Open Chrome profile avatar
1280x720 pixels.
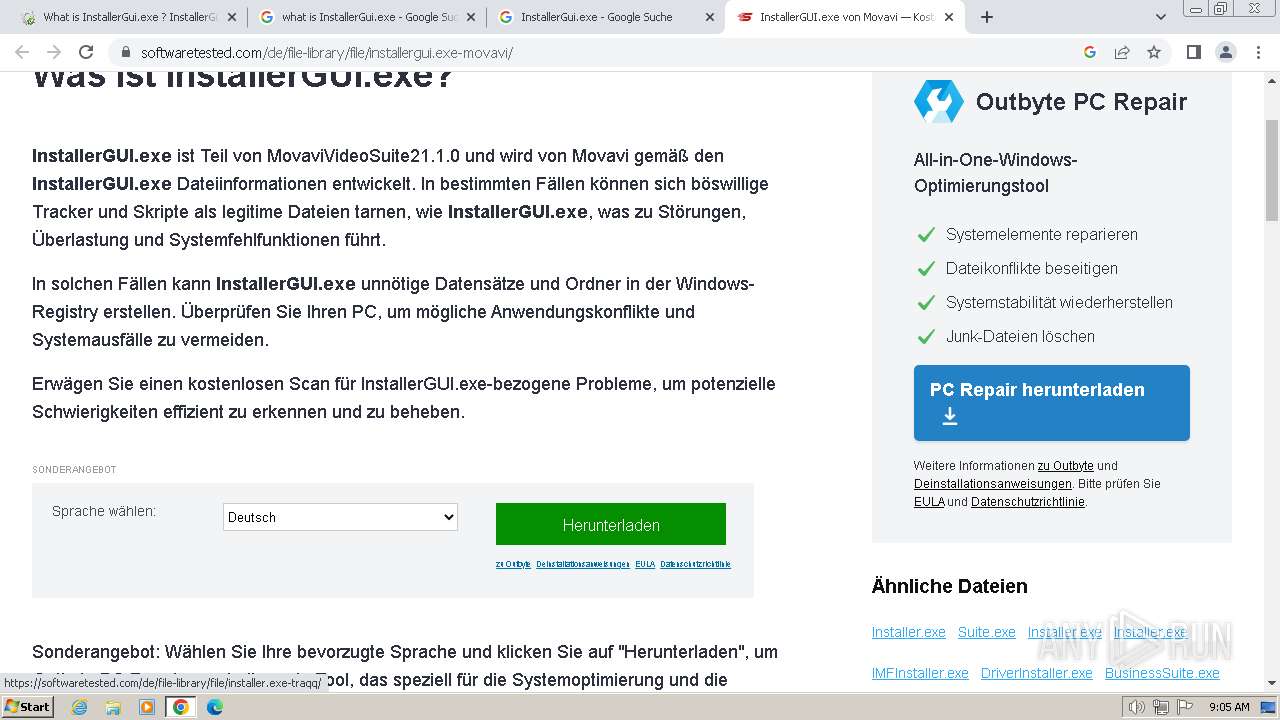[x=1225, y=52]
